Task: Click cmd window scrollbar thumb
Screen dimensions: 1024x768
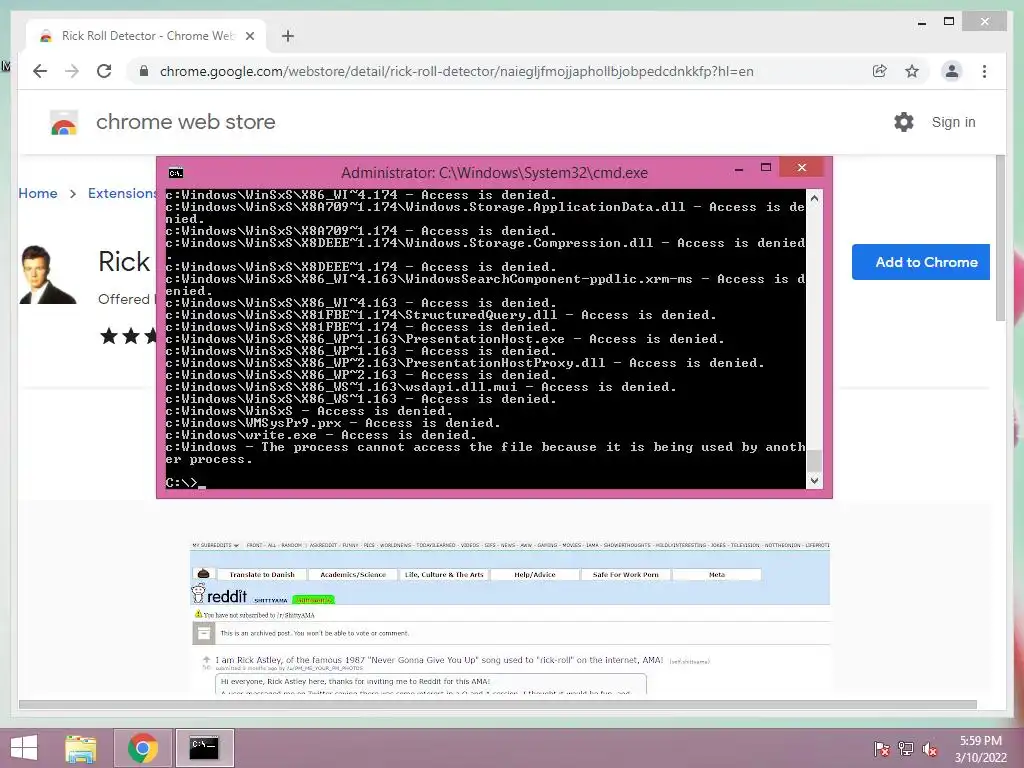Action: pos(814,460)
